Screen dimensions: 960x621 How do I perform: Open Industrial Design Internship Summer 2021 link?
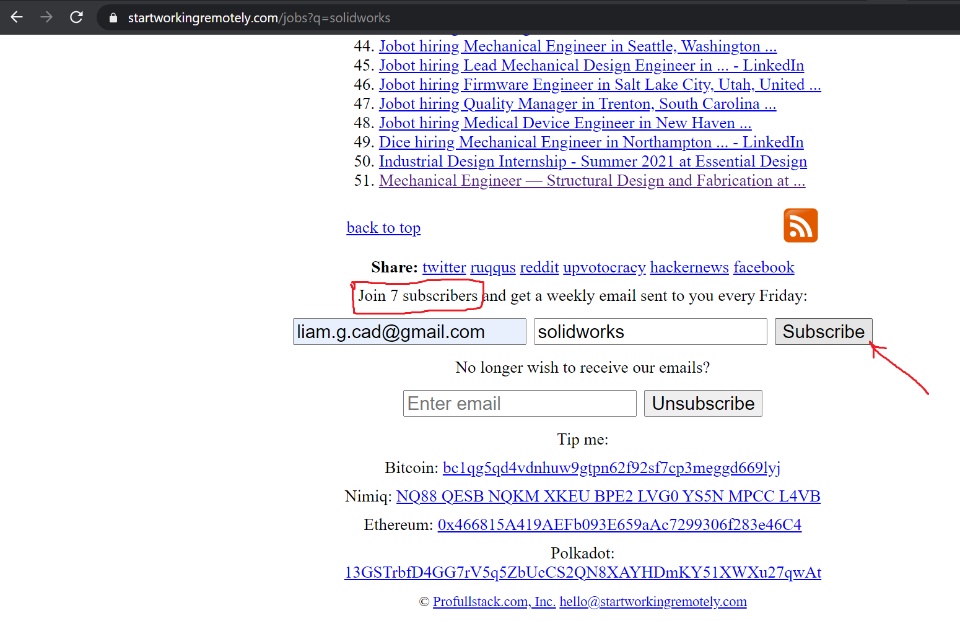tap(593, 162)
